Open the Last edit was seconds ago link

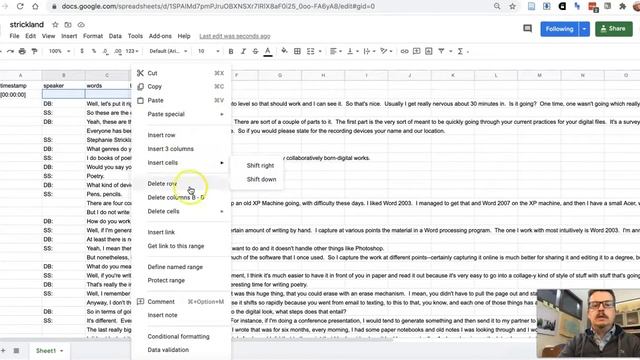pos(235,36)
